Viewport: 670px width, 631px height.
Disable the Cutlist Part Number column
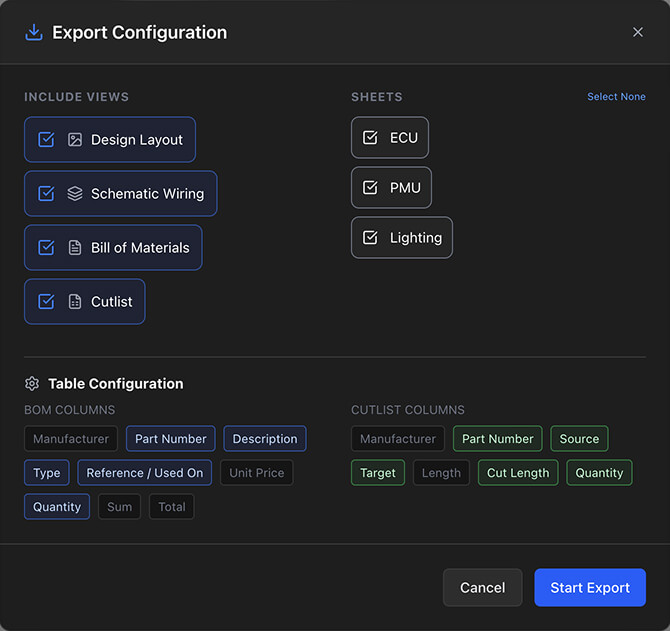point(498,439)
